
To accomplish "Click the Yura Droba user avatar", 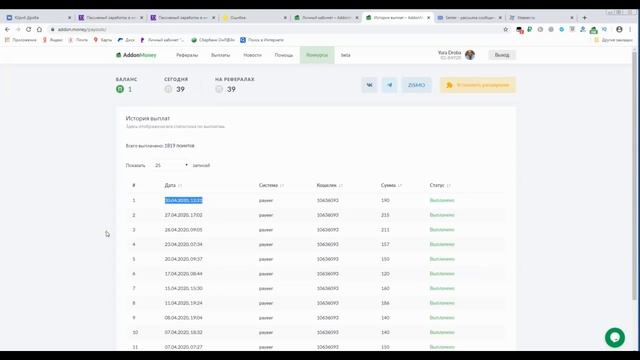I will coord(470,55).
